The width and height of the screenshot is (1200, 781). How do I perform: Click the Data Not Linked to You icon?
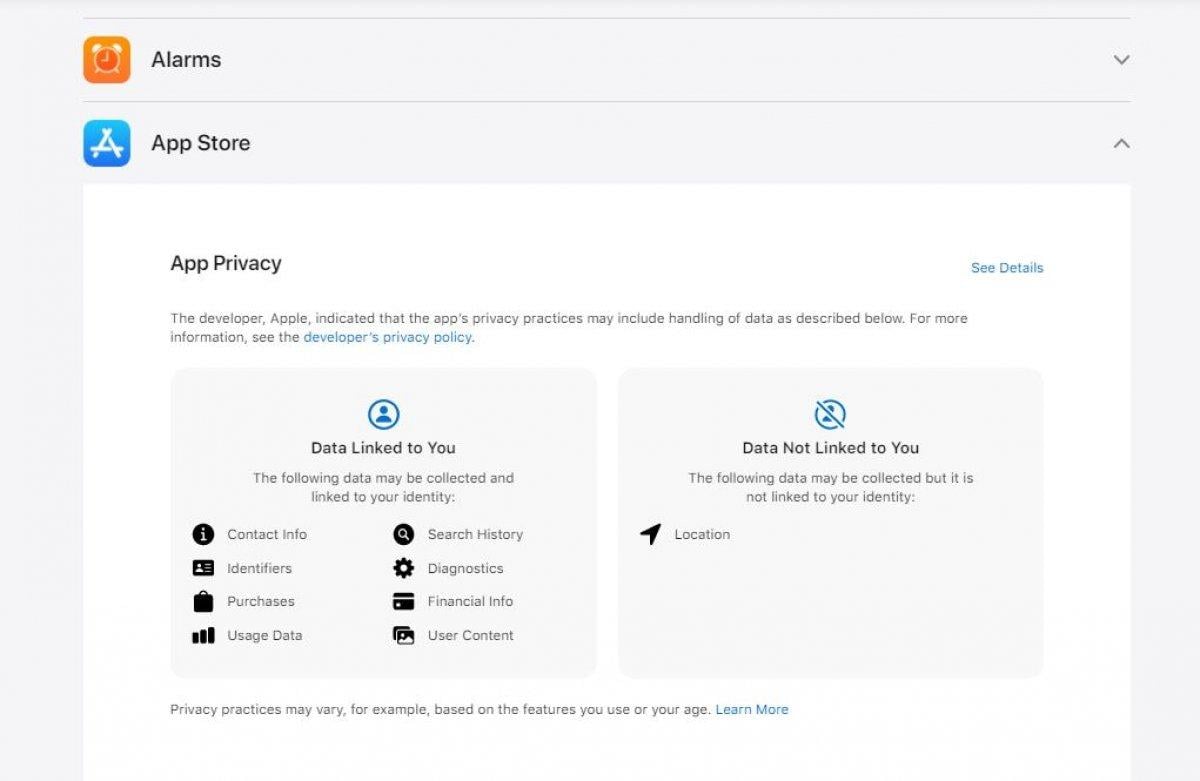tap(830, 414)
